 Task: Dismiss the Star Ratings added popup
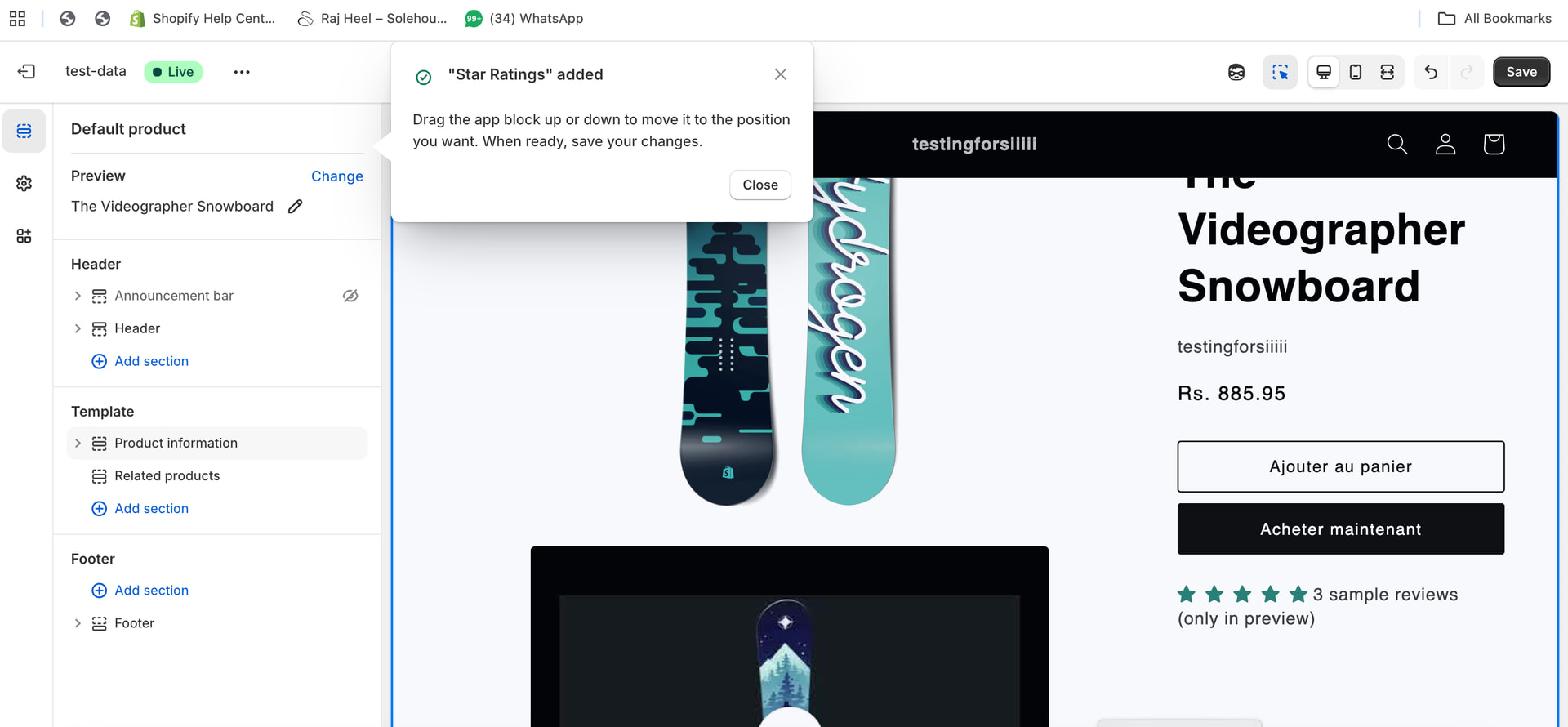(781, 74)
